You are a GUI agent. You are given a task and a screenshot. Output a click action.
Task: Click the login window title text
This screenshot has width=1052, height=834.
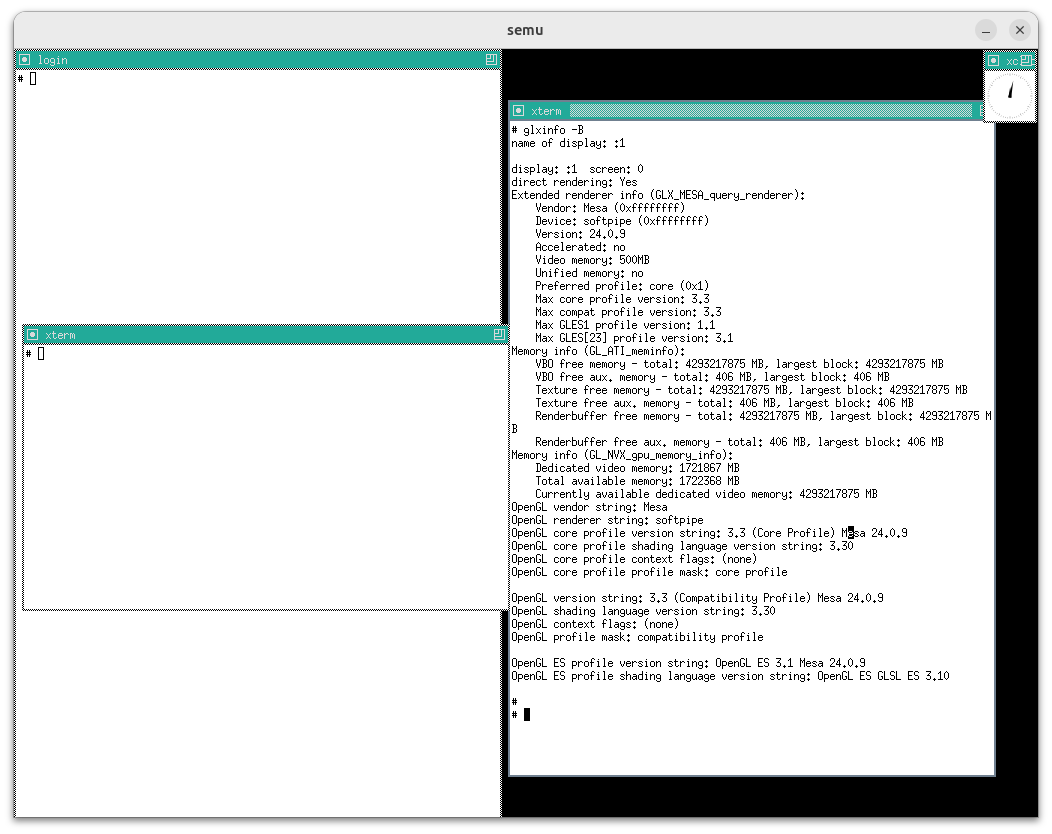pos(53,60)
